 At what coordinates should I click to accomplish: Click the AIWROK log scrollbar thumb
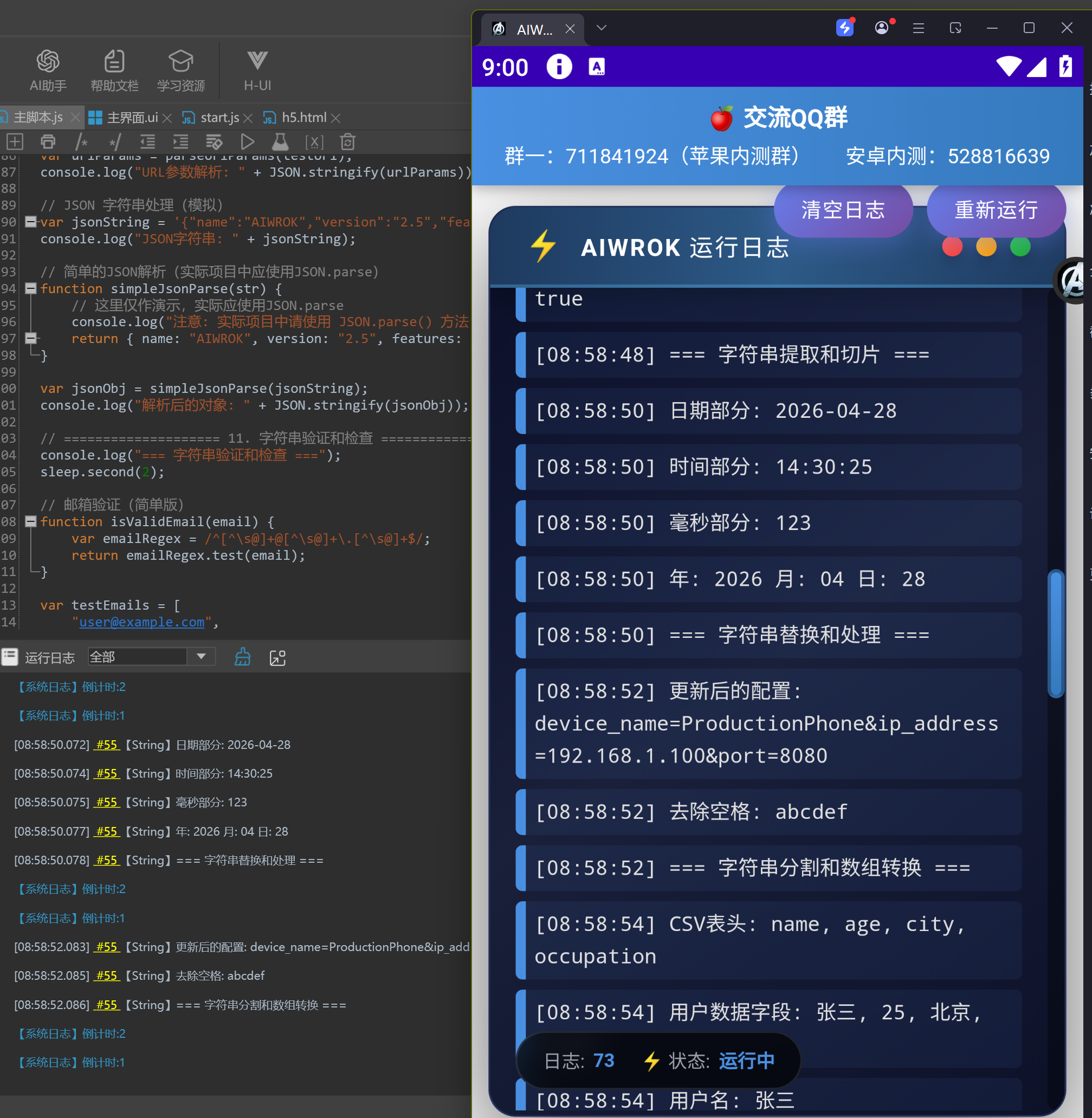pos(1055,634)
